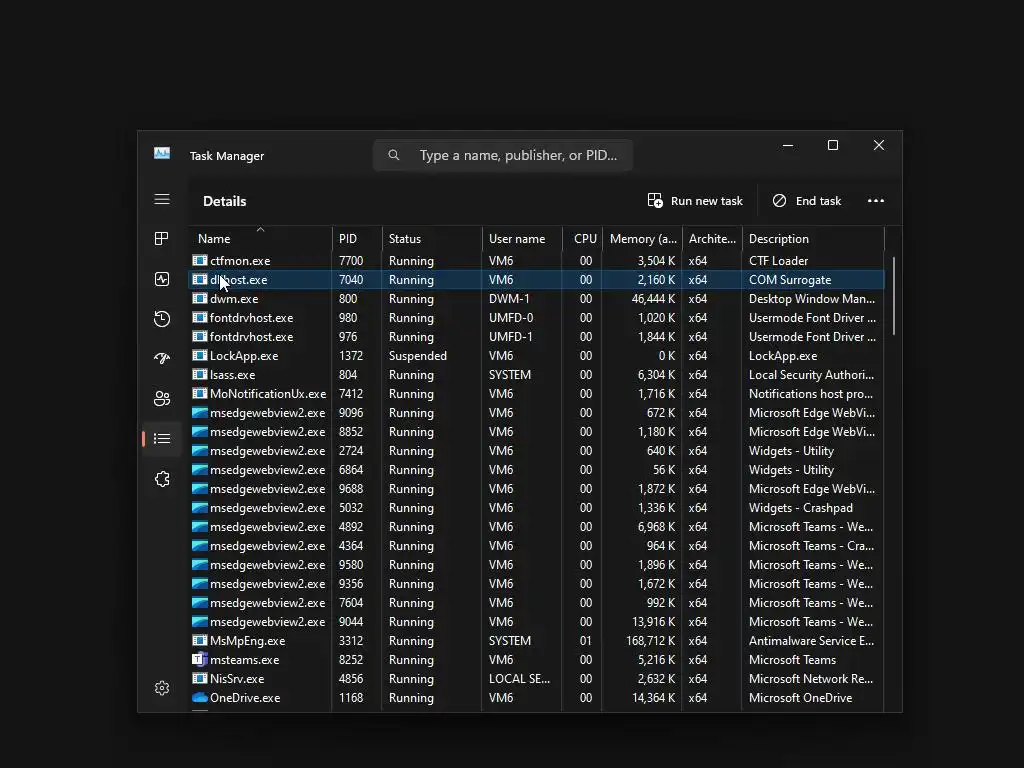Click the 168,712 K memory value
The image size is (1024, 768).
(650, 641)
